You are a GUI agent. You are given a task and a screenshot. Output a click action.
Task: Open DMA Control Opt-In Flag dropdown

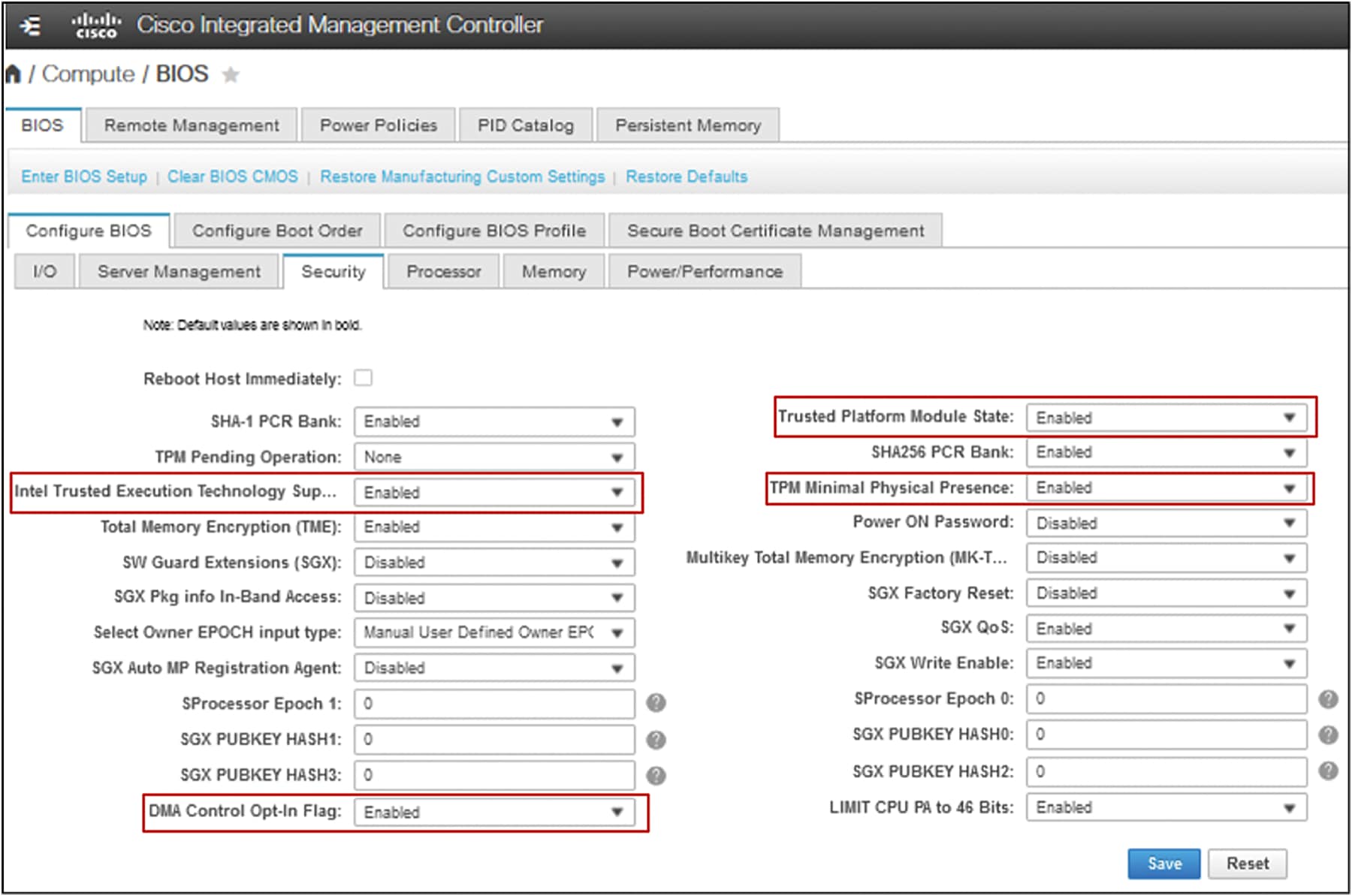pos(494,812)
